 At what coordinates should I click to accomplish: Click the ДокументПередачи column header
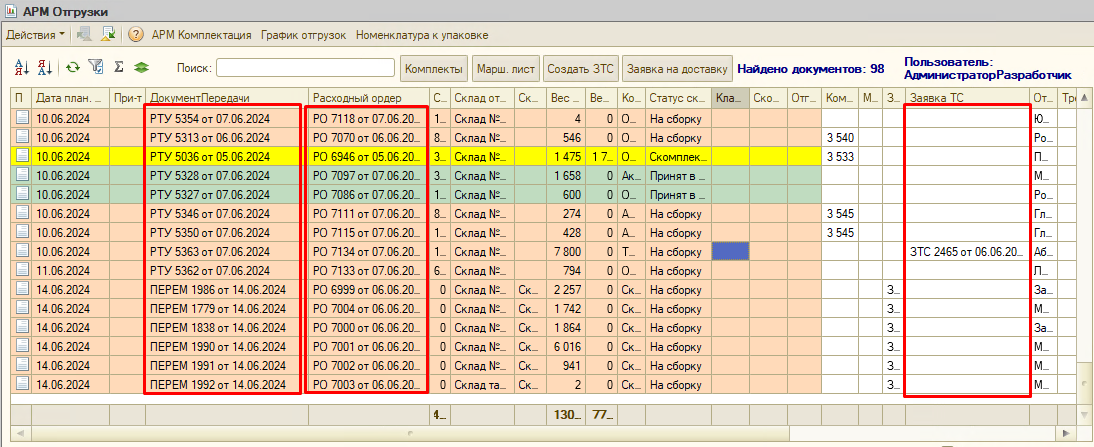(x=227, y=98)
